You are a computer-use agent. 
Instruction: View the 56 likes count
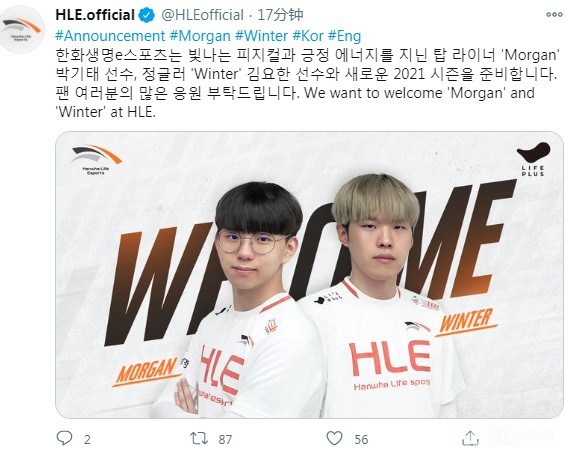click(361, 440)
